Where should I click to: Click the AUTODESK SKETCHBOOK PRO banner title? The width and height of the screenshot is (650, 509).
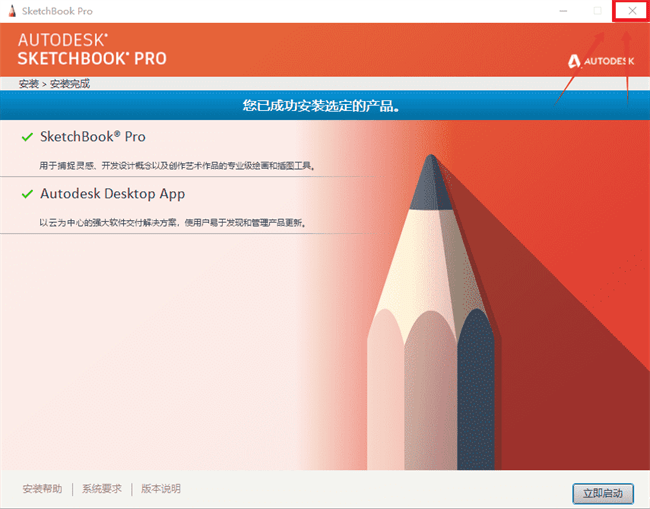click(x=92, y=49)
